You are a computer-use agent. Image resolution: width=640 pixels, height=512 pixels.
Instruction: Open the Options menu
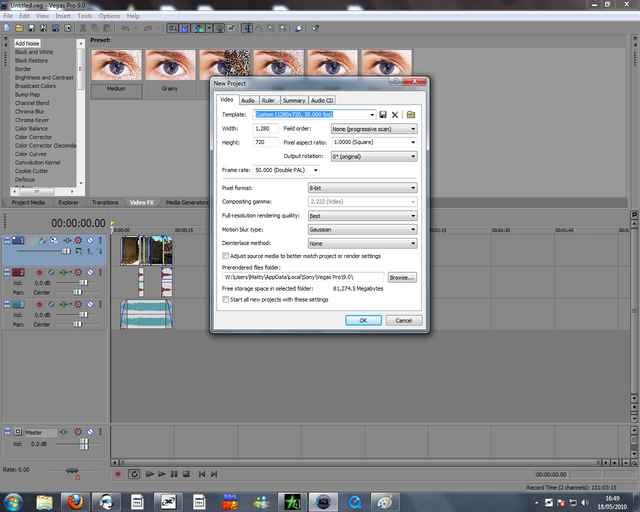coord(109,16)
